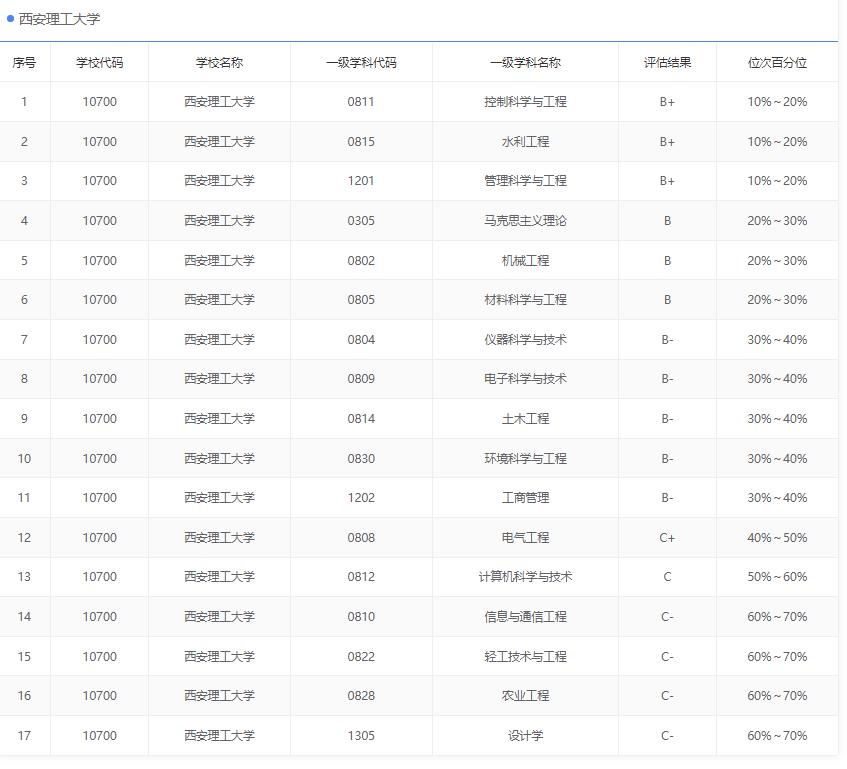Viewport: 847px width, 769px height.
Task: Click the 评估结果 column header
Action: (x=666, y=61)
